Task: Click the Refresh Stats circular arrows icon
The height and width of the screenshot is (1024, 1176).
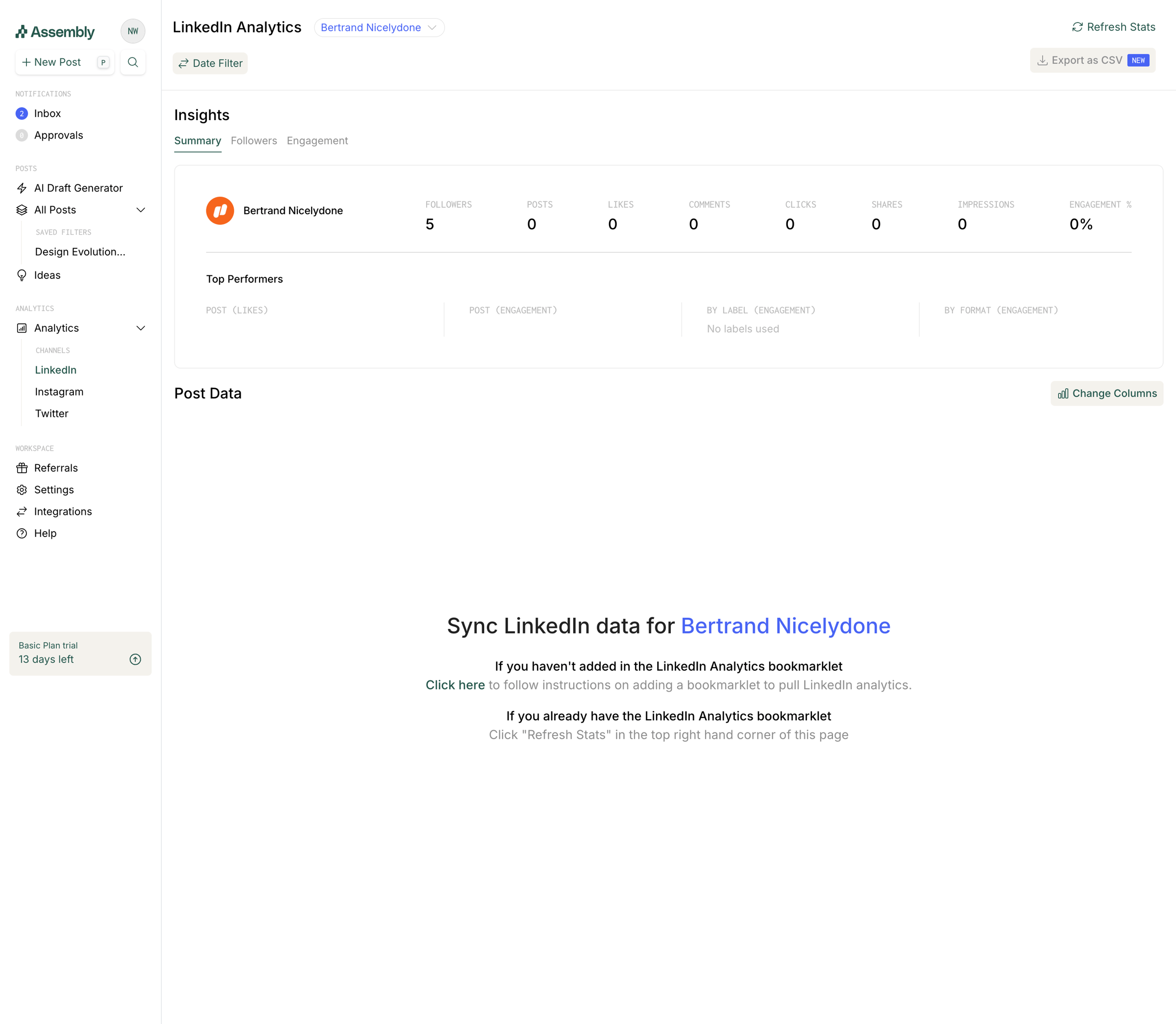Action: click(x=1077, y=27)
